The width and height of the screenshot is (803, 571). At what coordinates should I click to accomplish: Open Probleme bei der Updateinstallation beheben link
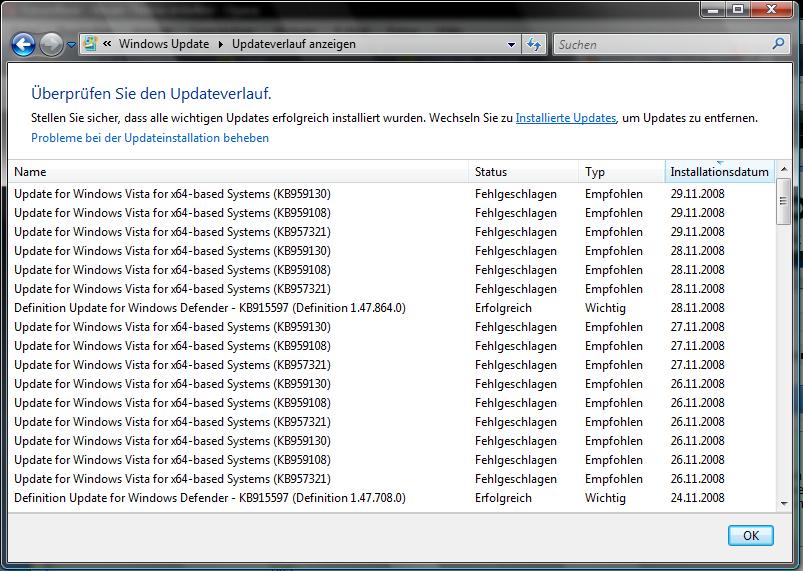tap(150, 138)
